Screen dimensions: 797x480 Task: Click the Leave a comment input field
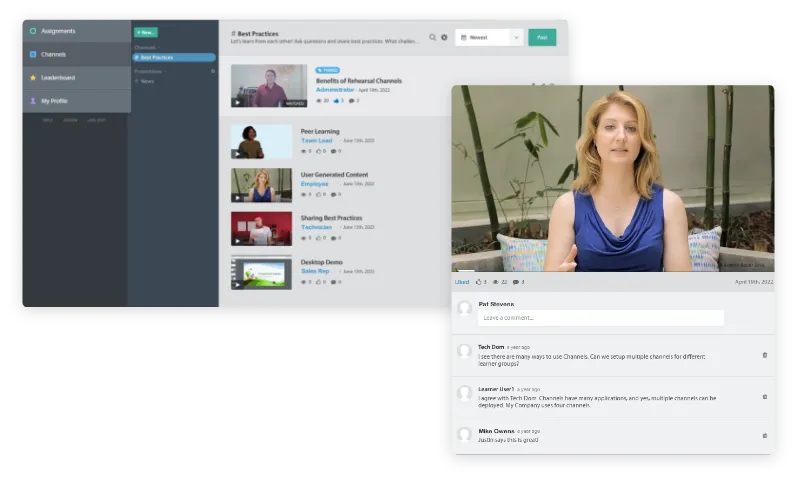click(x=600, y=317)
